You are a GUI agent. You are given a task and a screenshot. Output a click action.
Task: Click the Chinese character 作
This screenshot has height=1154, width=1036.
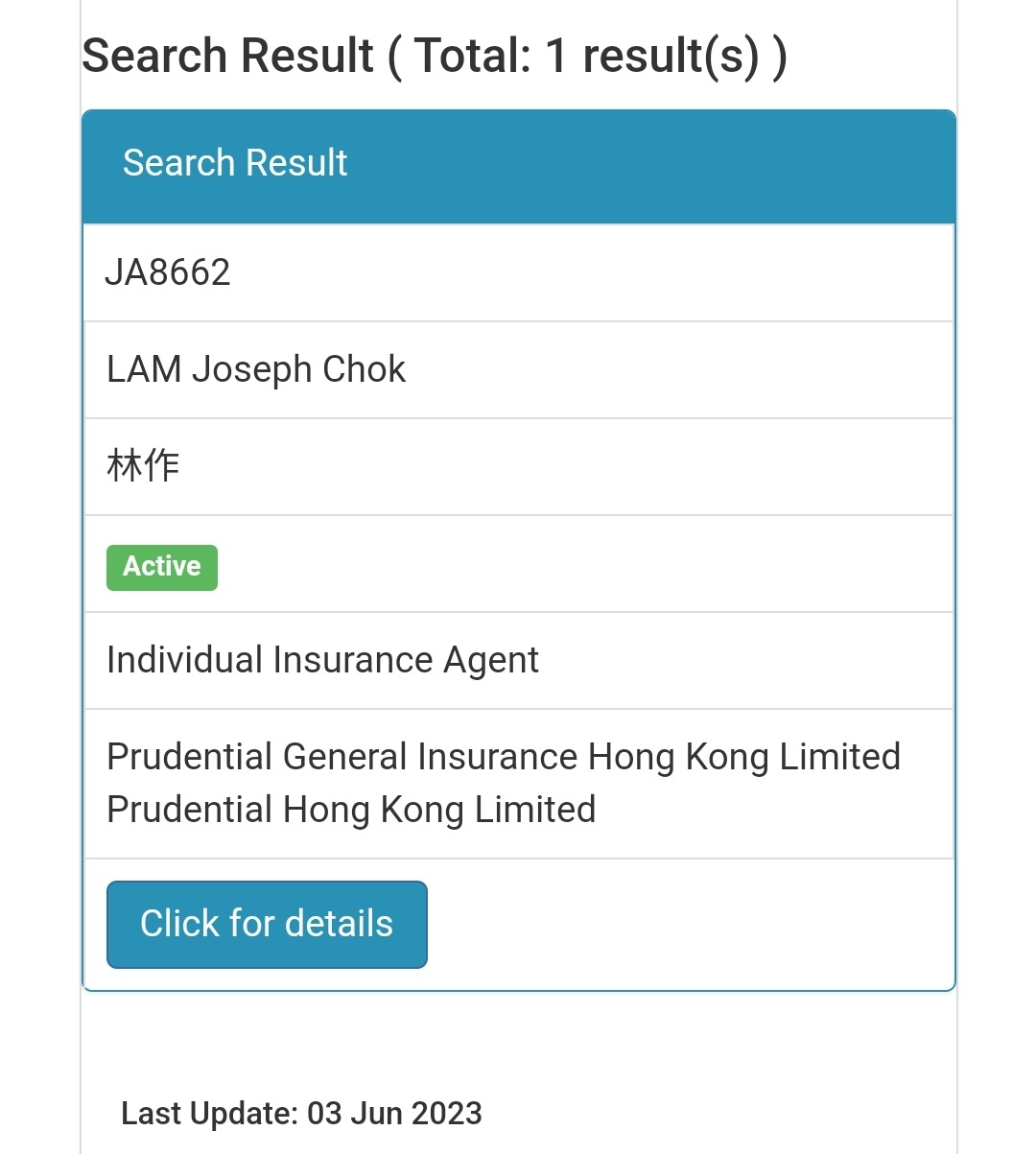161,466
